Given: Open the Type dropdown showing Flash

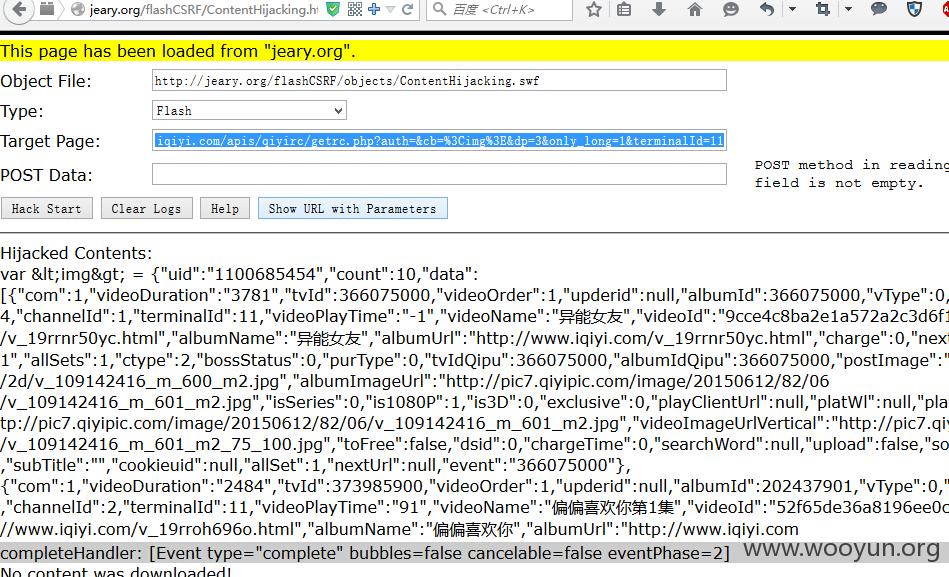Looking at the screenshot, I should (249, 111).
